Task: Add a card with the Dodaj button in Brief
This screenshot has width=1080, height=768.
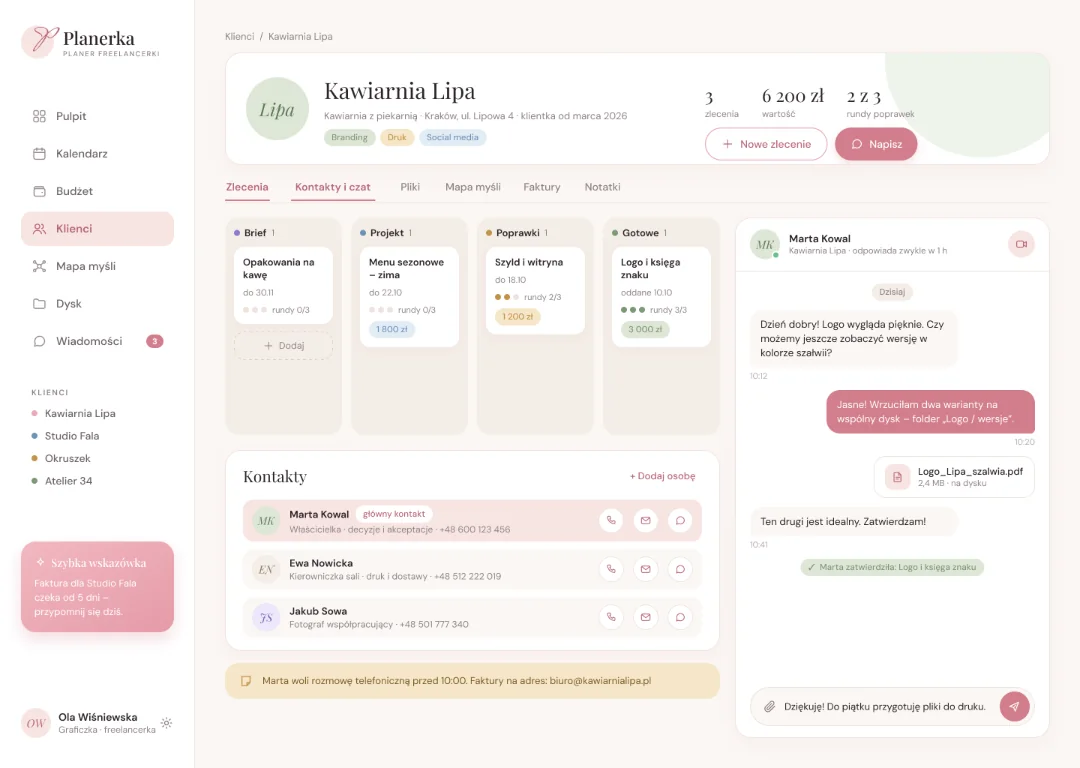Action: point(283,346)
